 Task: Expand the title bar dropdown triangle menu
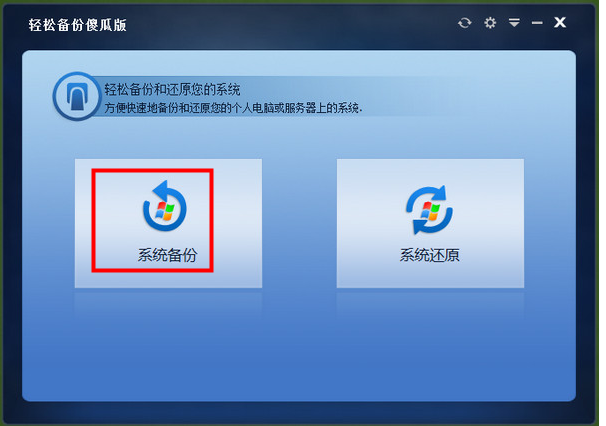pyautogui.click(x=514, y=22)
